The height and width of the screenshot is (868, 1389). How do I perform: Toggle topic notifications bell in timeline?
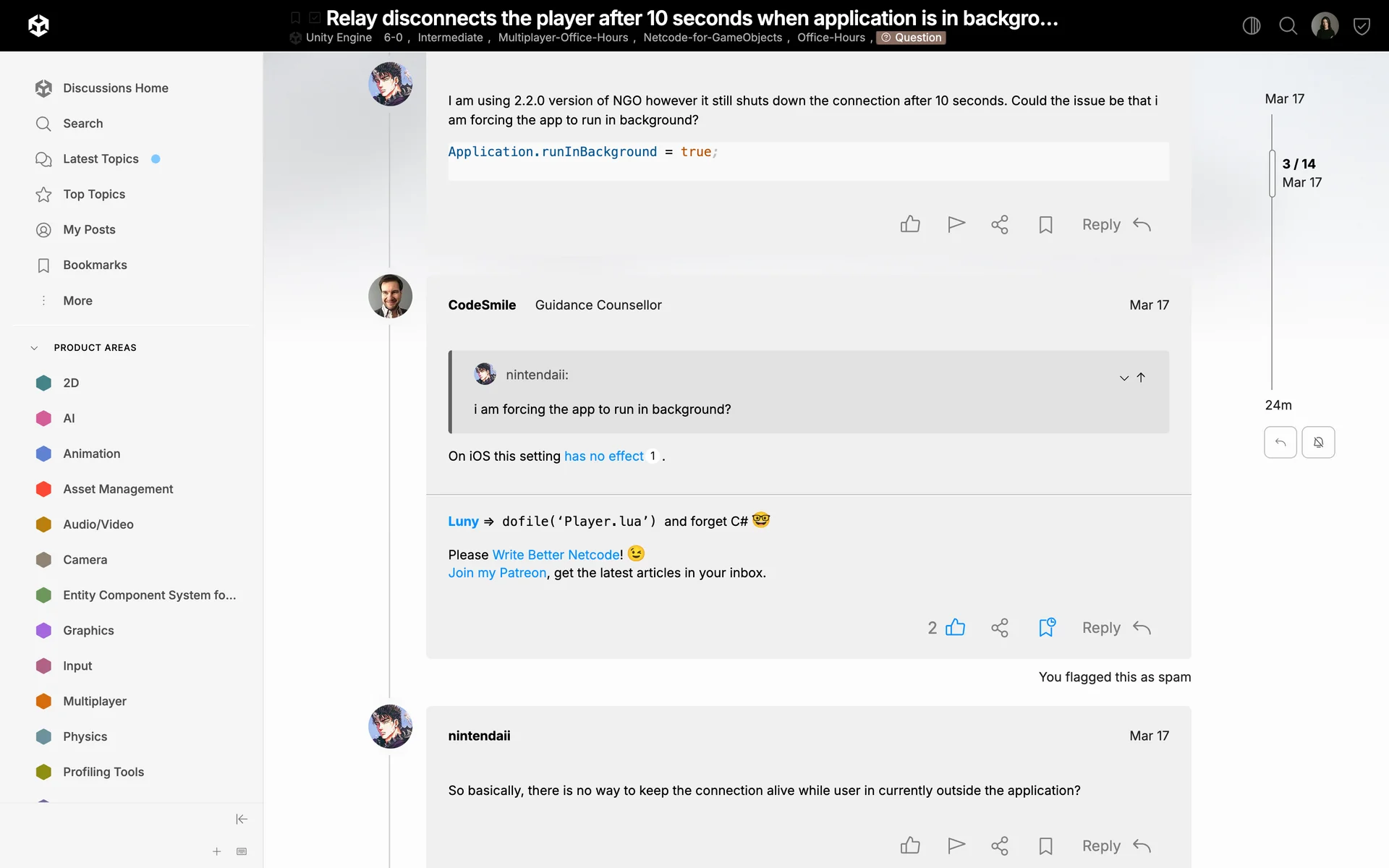pos(1318,442)
